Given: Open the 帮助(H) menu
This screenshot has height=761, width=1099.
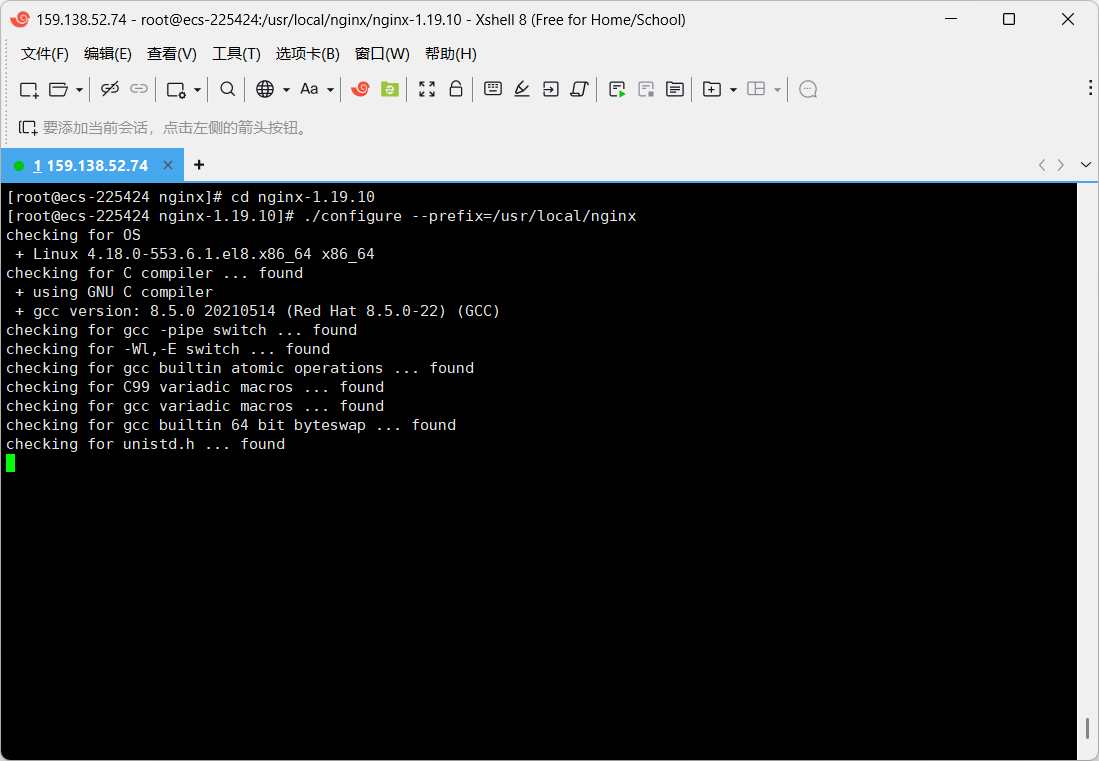Looking at the screenshot, I should point(451,54).
